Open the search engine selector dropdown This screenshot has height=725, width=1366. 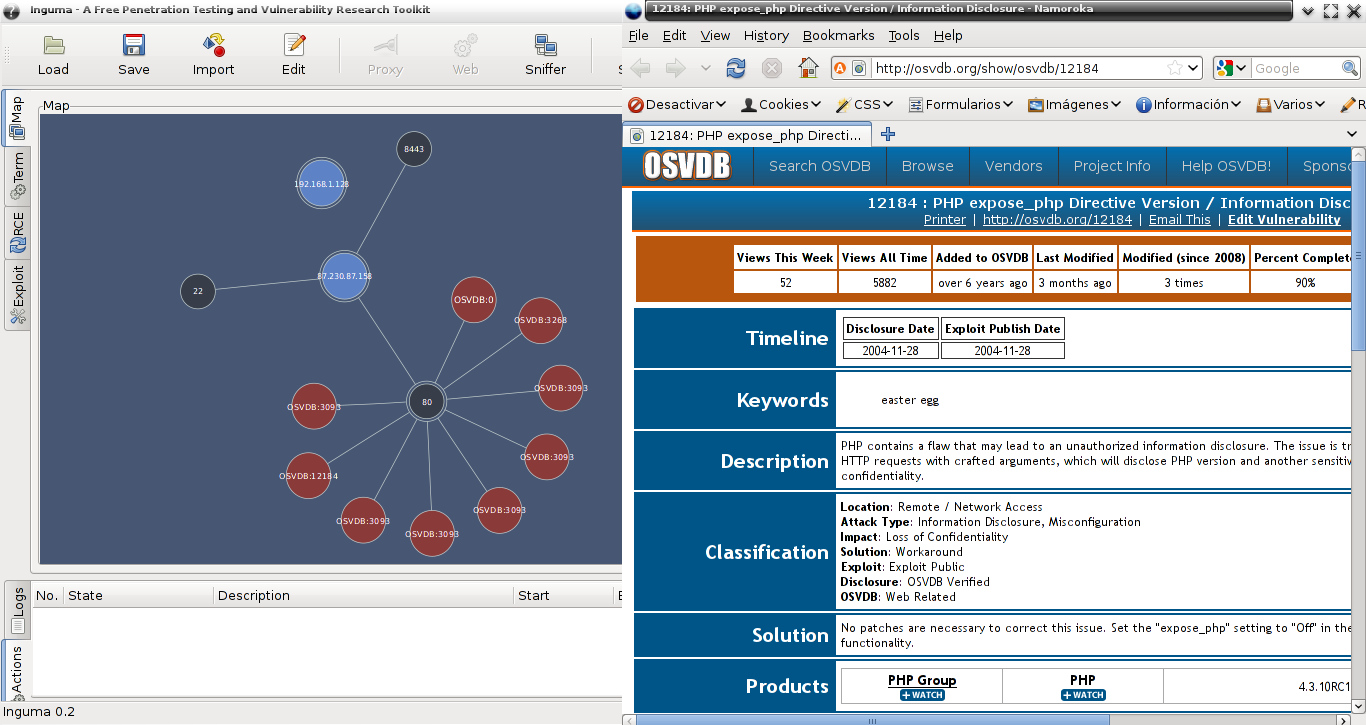[1232, 68]
